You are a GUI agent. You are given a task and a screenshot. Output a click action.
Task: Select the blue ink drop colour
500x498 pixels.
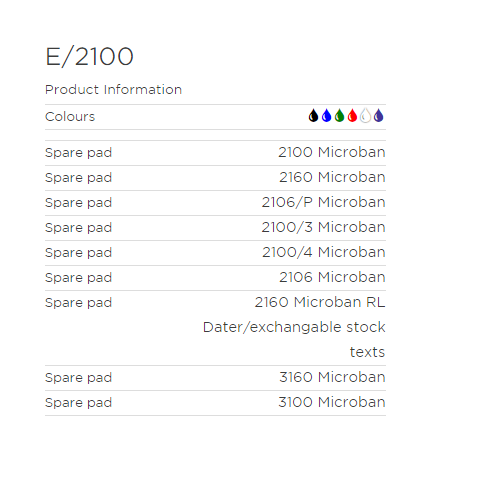pos(326,116)
